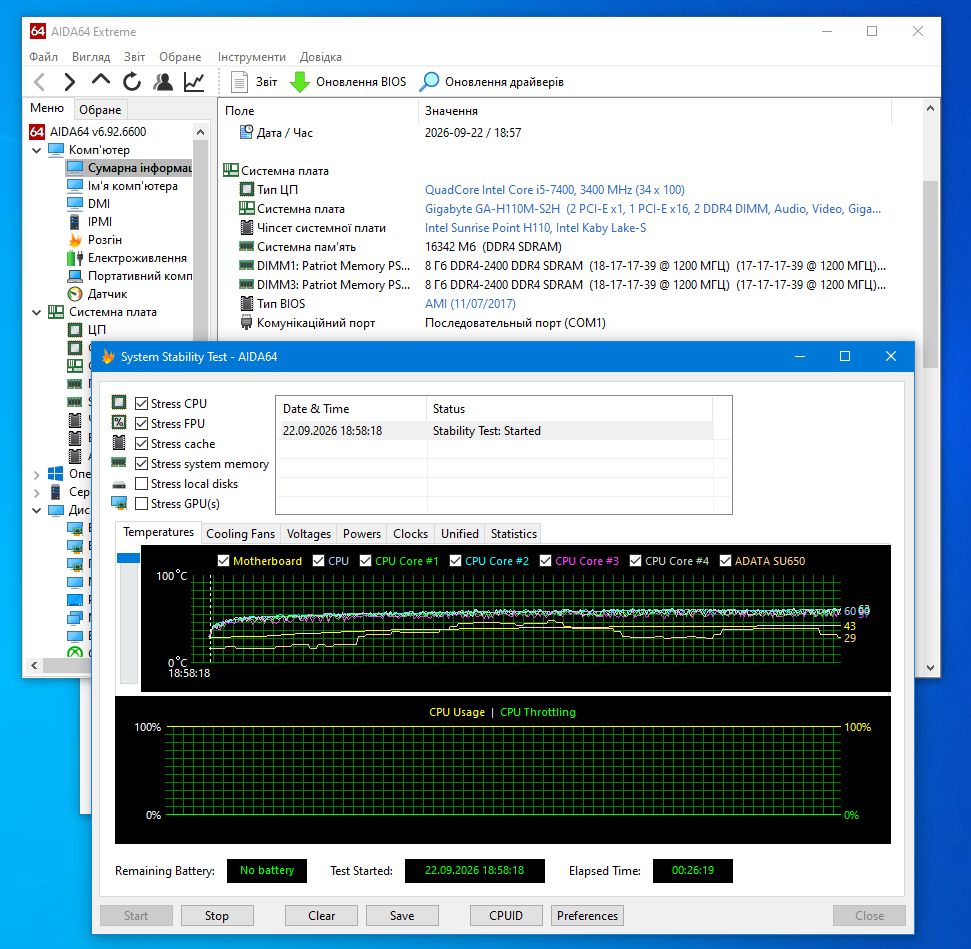This screenshot has width=971, height=949.
Task: Hide Motherboard temperature graph line
Action: click(x=224, y=561)
